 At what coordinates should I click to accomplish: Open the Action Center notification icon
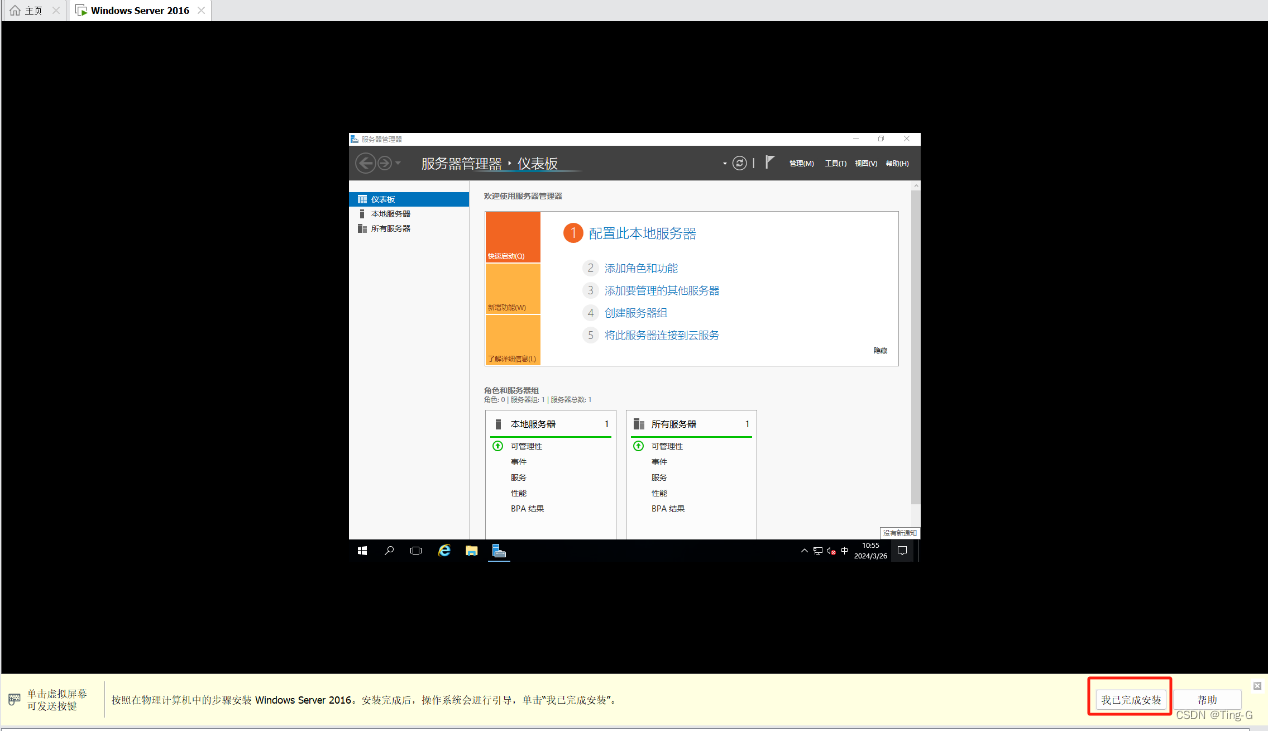pyautogui.click(x=902, y=551)
